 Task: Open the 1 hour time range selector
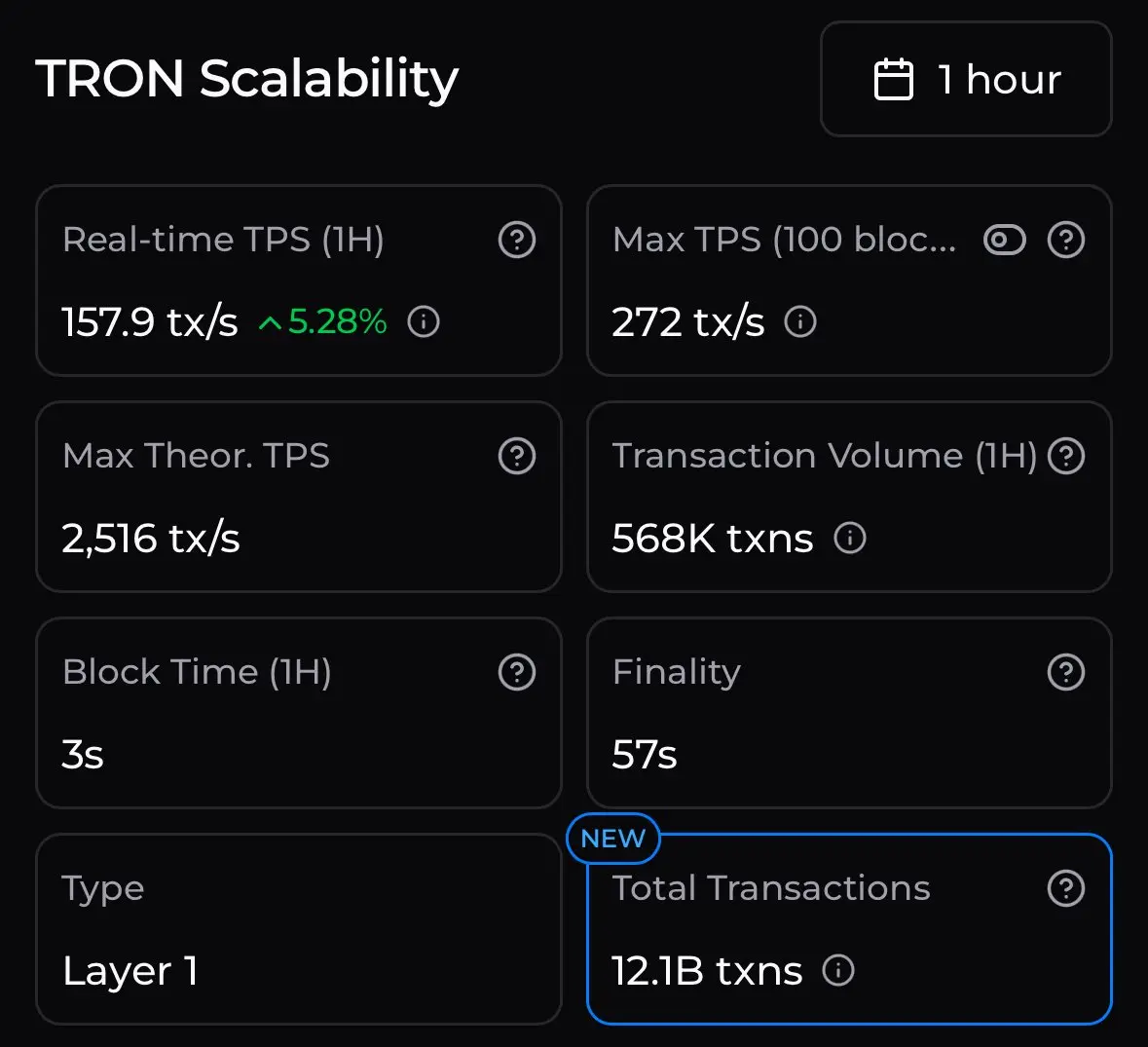click(966, 80)
